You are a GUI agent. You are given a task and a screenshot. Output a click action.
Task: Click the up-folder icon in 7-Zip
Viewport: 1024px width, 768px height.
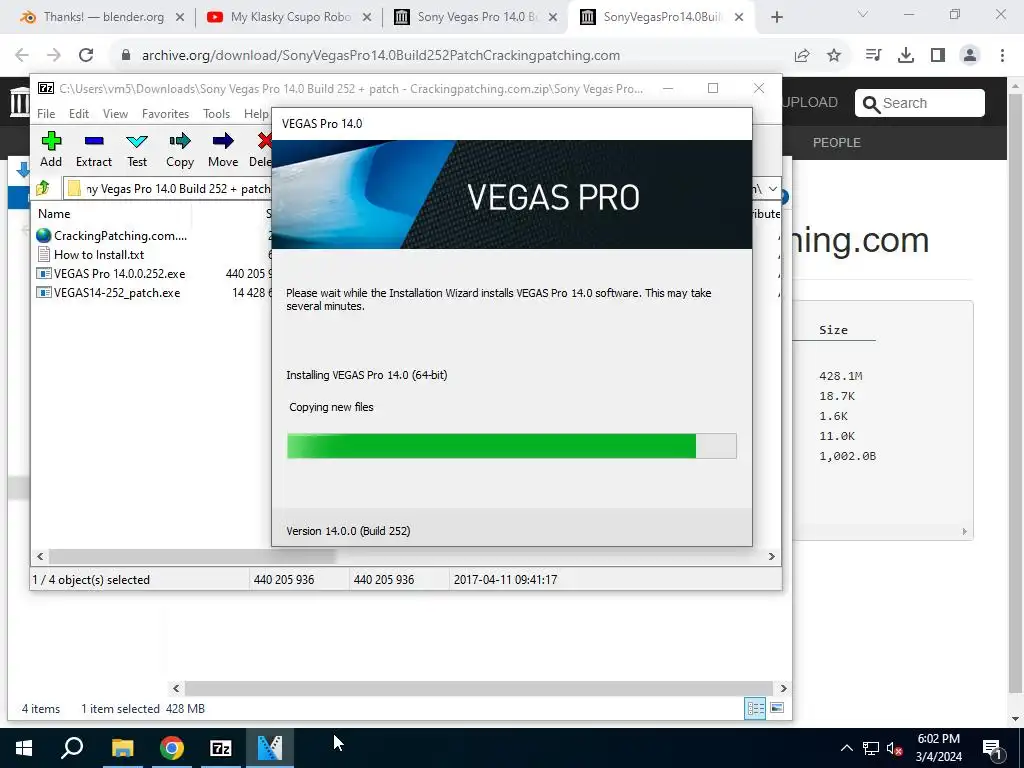[43, 189]
